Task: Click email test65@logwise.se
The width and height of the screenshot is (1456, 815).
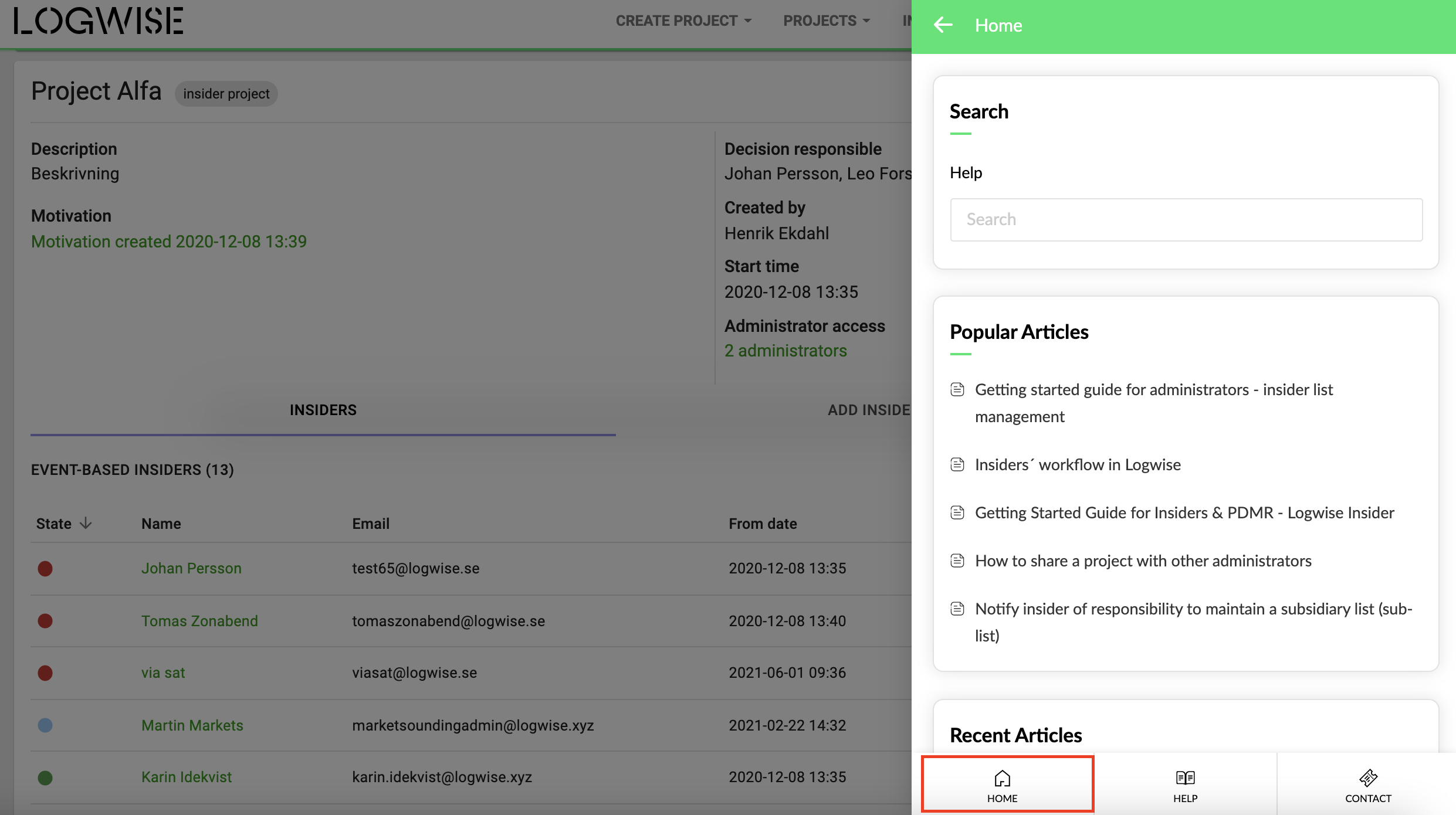Action: 416,568
